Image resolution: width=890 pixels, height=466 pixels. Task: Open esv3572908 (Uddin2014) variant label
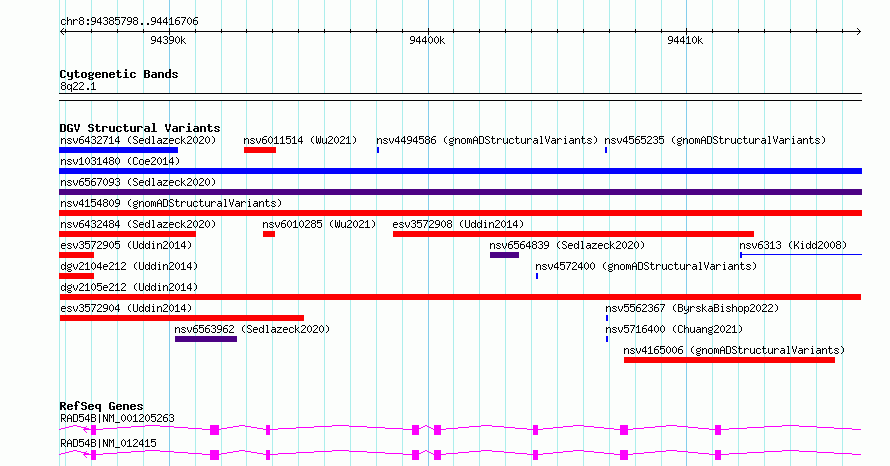[x=458, y=224]
